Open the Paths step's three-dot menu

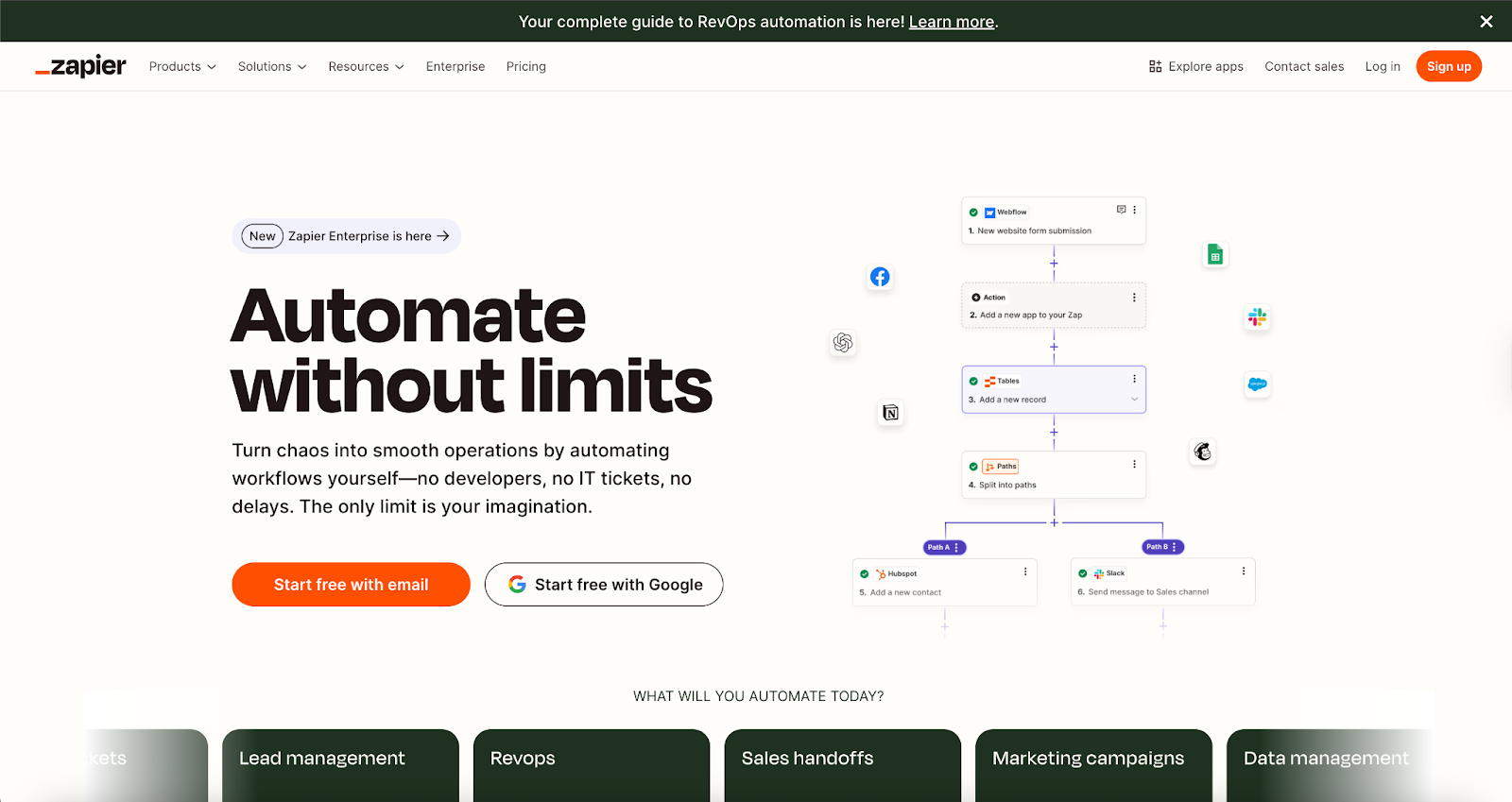[1134, 465]
